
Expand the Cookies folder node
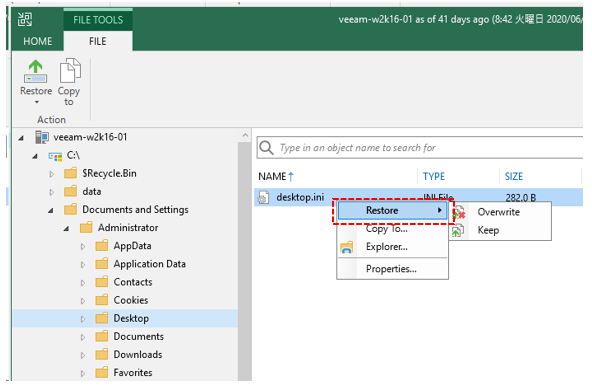(83, 301)
